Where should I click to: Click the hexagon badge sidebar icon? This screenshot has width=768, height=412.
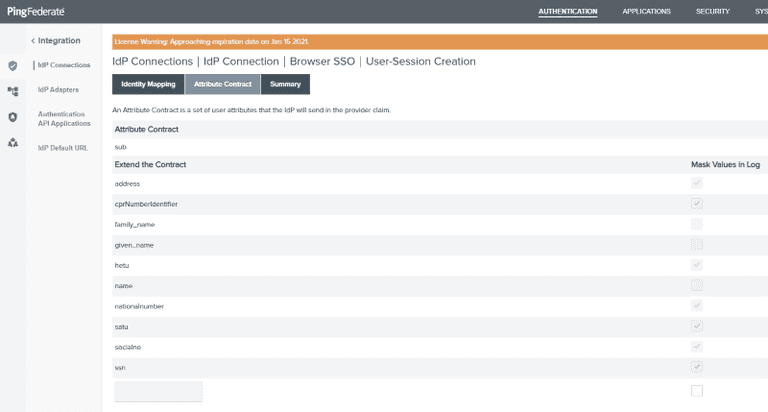pyautogui.click(x=12, y=117)
